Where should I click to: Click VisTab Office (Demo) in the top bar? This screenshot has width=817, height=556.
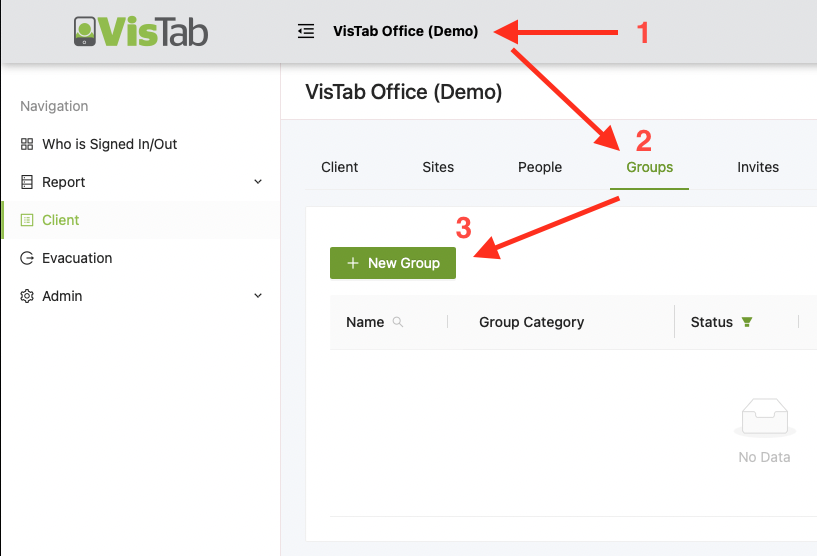(405, 31)
